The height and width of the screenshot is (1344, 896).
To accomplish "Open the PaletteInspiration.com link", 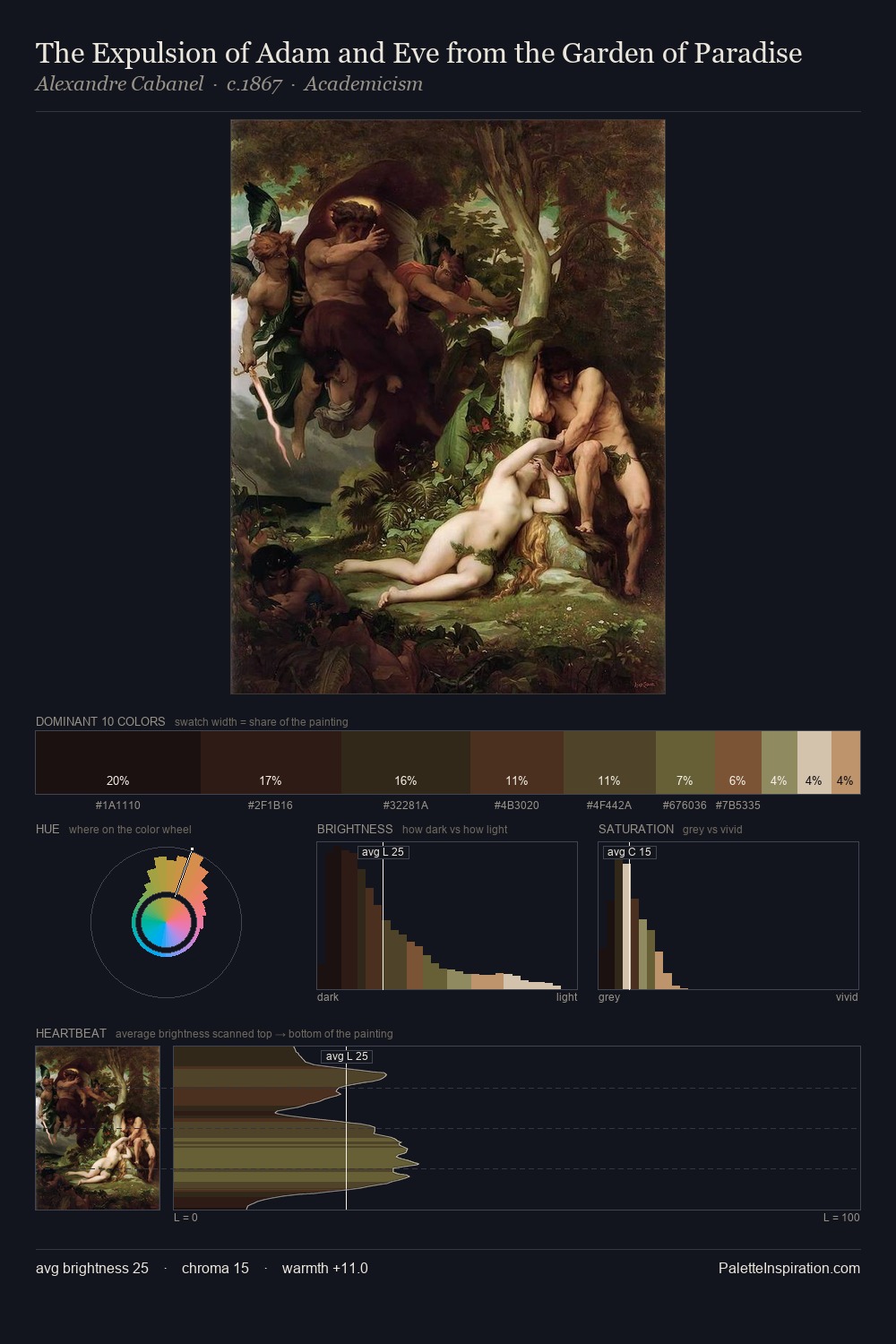I will click(x=789, y=1269).
